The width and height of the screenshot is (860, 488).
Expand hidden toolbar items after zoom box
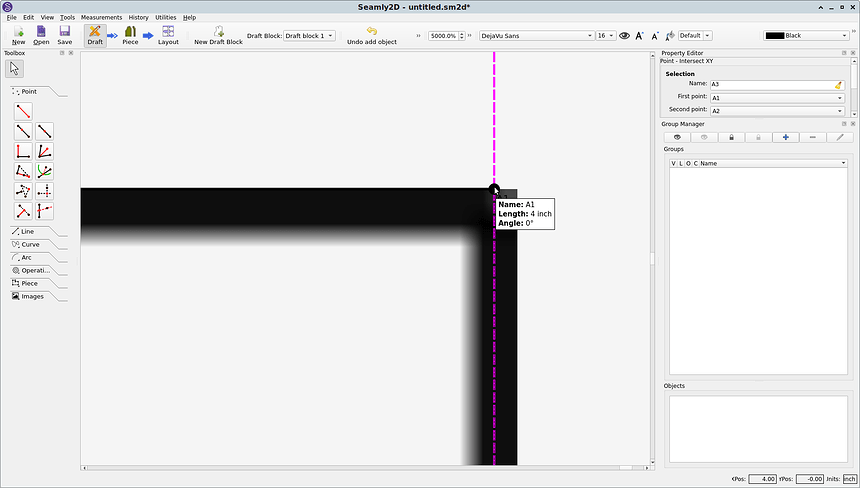click(x=470, y=36)
